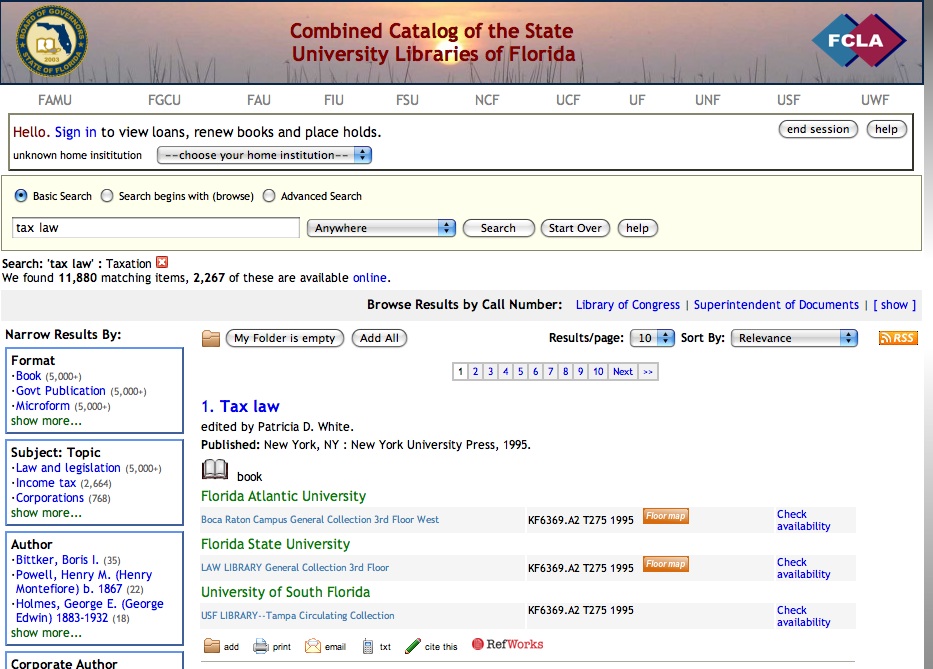Click the tax law search input field
933x669 pixels.
[156, 228]
